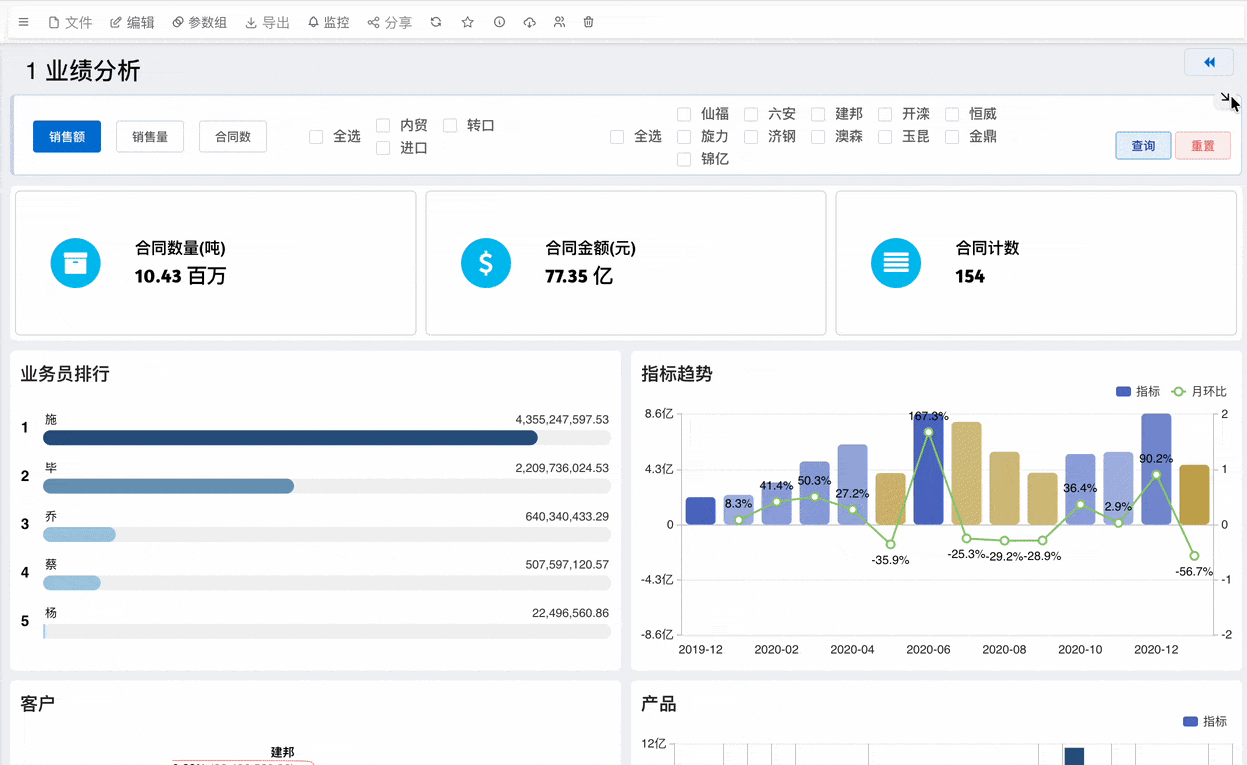The width and height of the screenshot is (1247, 765).
Task: Open the users icon in toolbar
Action: pos(559,22)
